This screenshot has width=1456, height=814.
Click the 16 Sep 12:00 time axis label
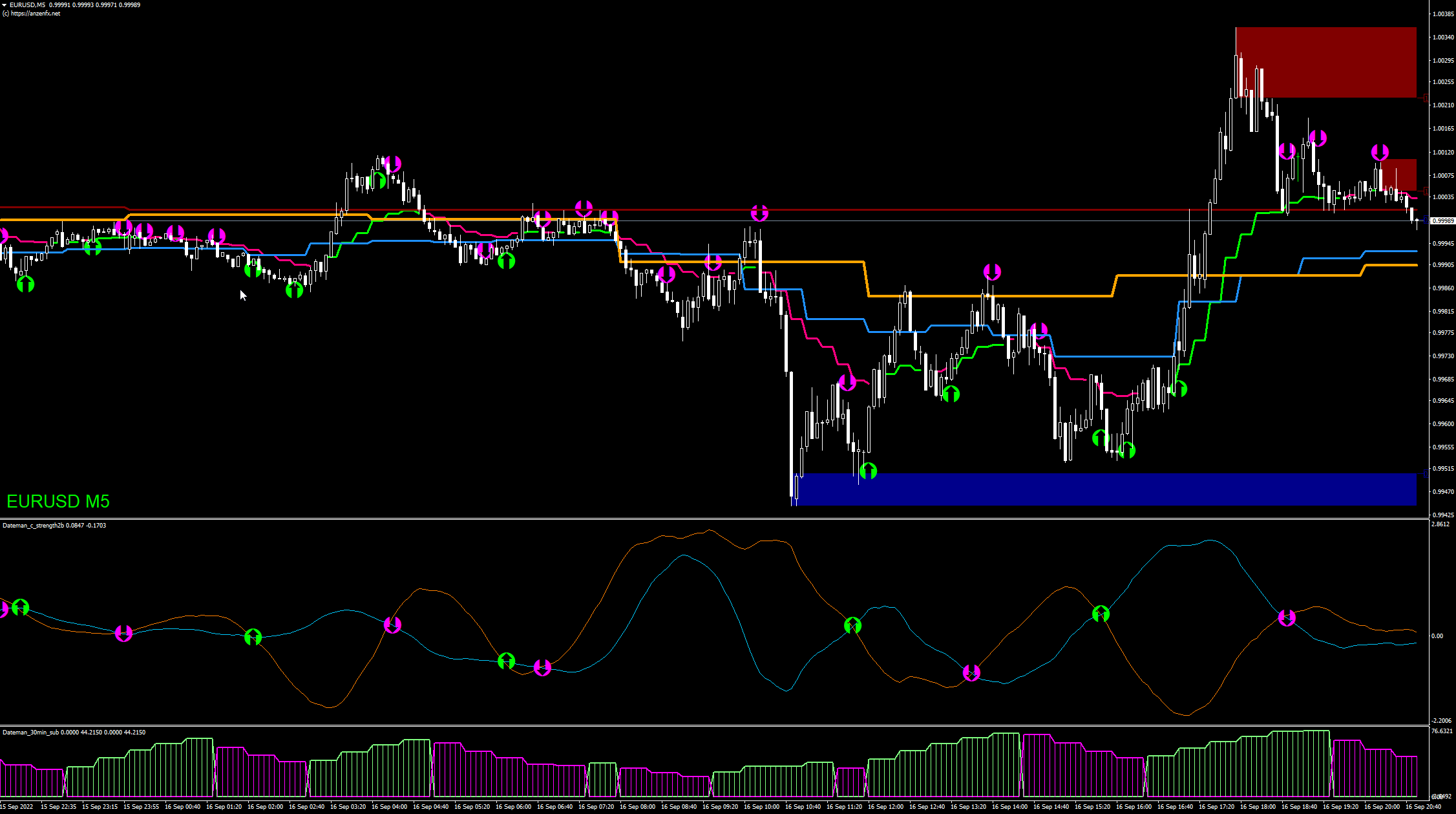pos(885,807)
